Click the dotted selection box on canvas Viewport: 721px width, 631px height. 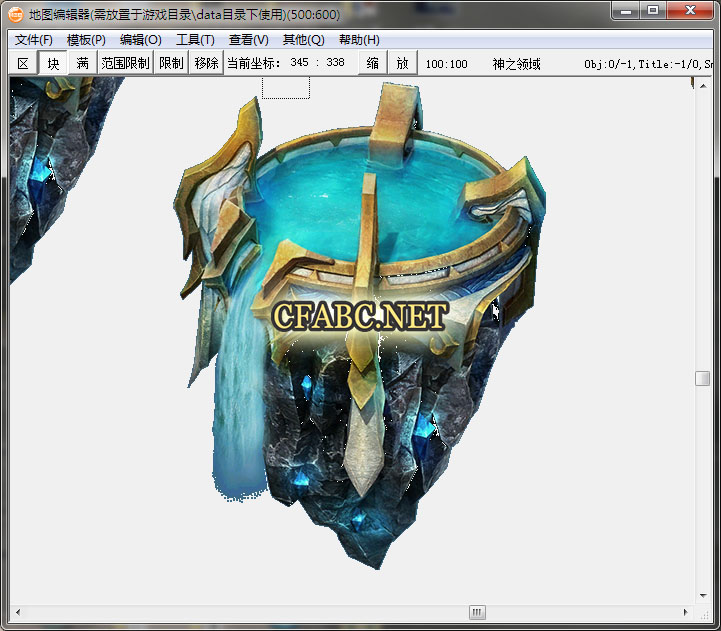pyautogui.click(x=286, y=88)
